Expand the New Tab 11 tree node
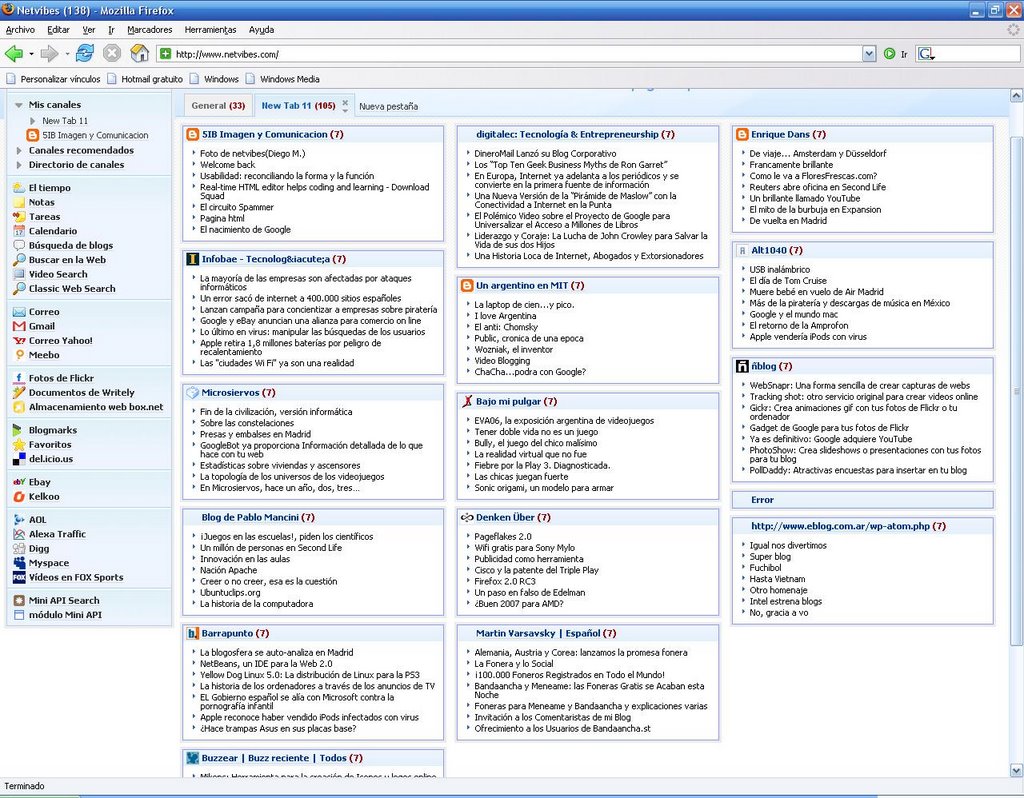The width and height of the screenshot is (1024, 798). pos(33,121)
